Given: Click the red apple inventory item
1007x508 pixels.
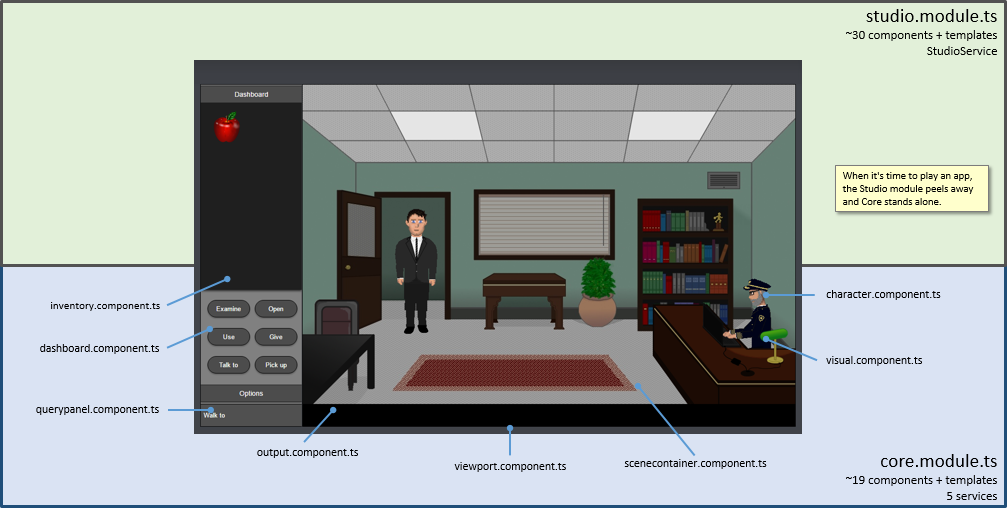Looking at the screenshot, I should pyautogui.click(x=227, y=127).
